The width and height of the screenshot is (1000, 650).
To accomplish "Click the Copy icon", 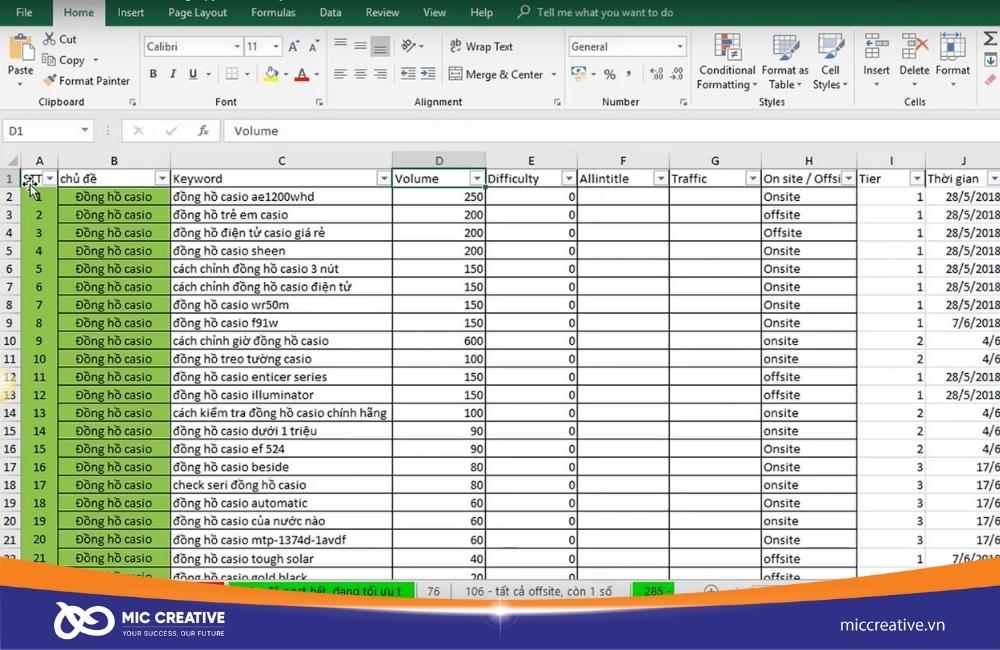I will pos(48,59).
